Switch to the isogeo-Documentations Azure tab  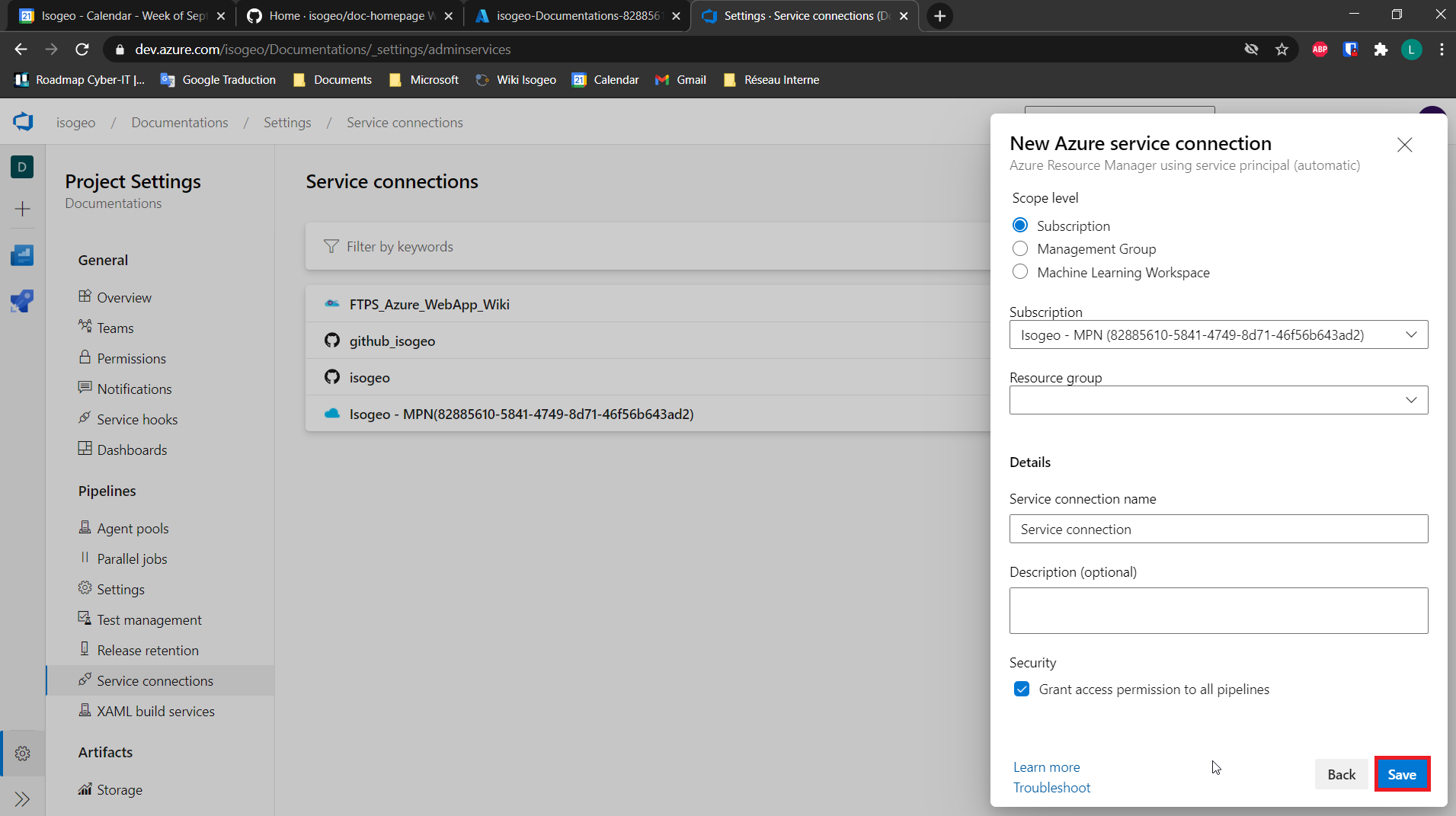[x=577, y=16]
